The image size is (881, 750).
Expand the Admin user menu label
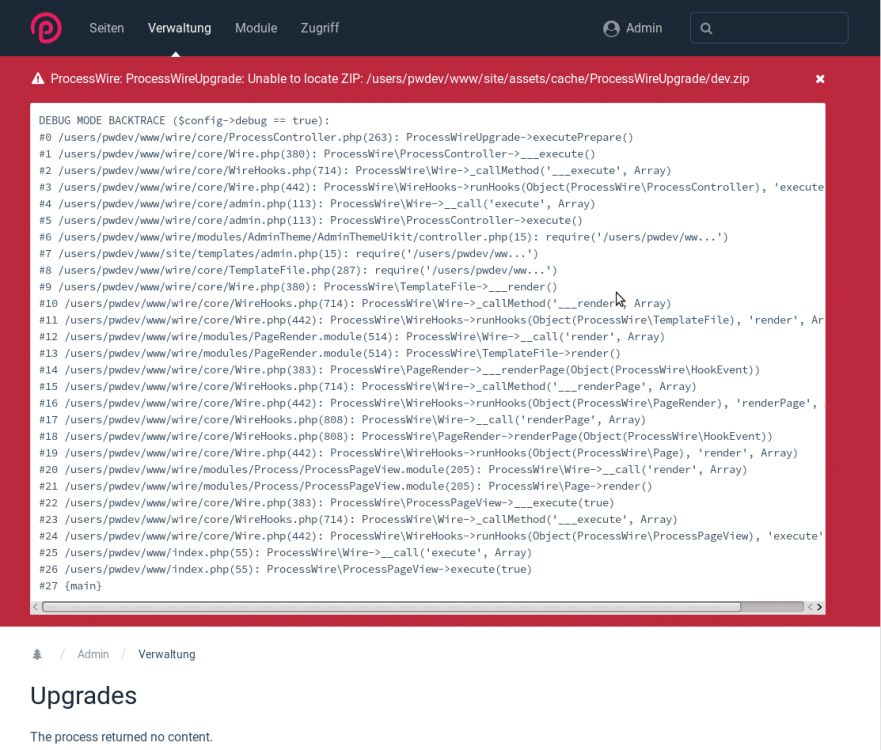pyautogui.click(x=644, y=28)
